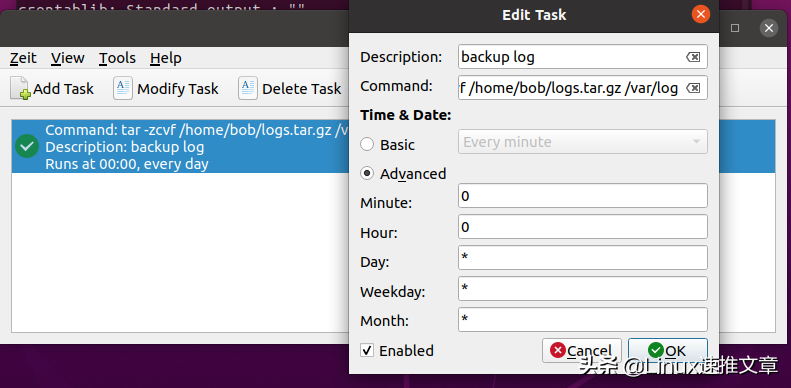
Task: Toggle the Enabled checkbox
Action: 367,350
